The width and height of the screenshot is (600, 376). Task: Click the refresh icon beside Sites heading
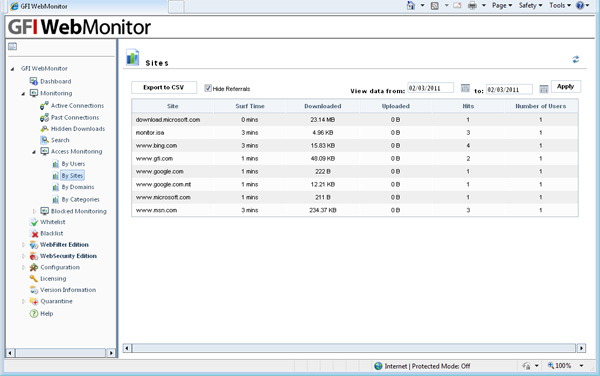576,59
